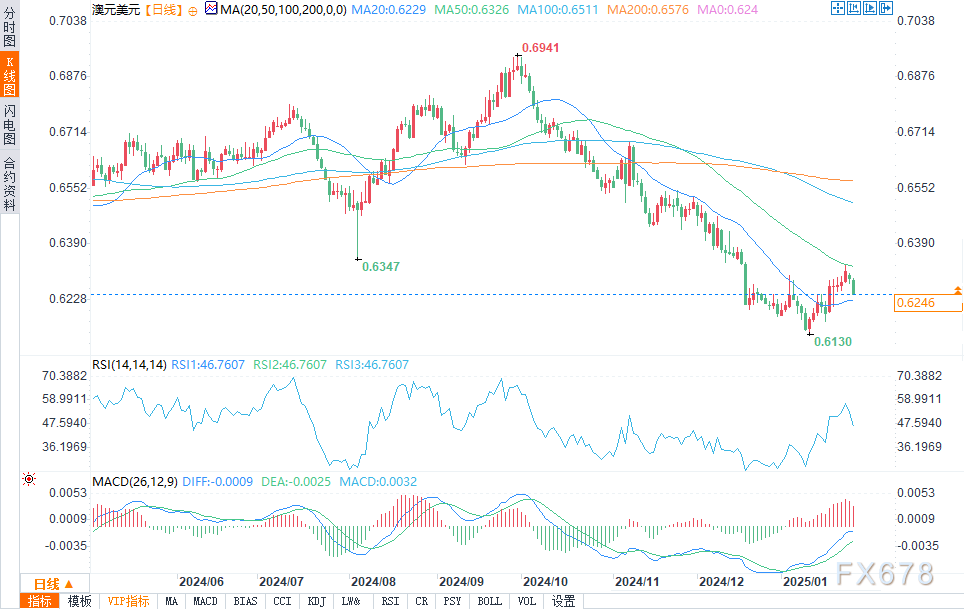Click the orange price alert arrow icon
964x609 pixels.
tap(957, 290)
